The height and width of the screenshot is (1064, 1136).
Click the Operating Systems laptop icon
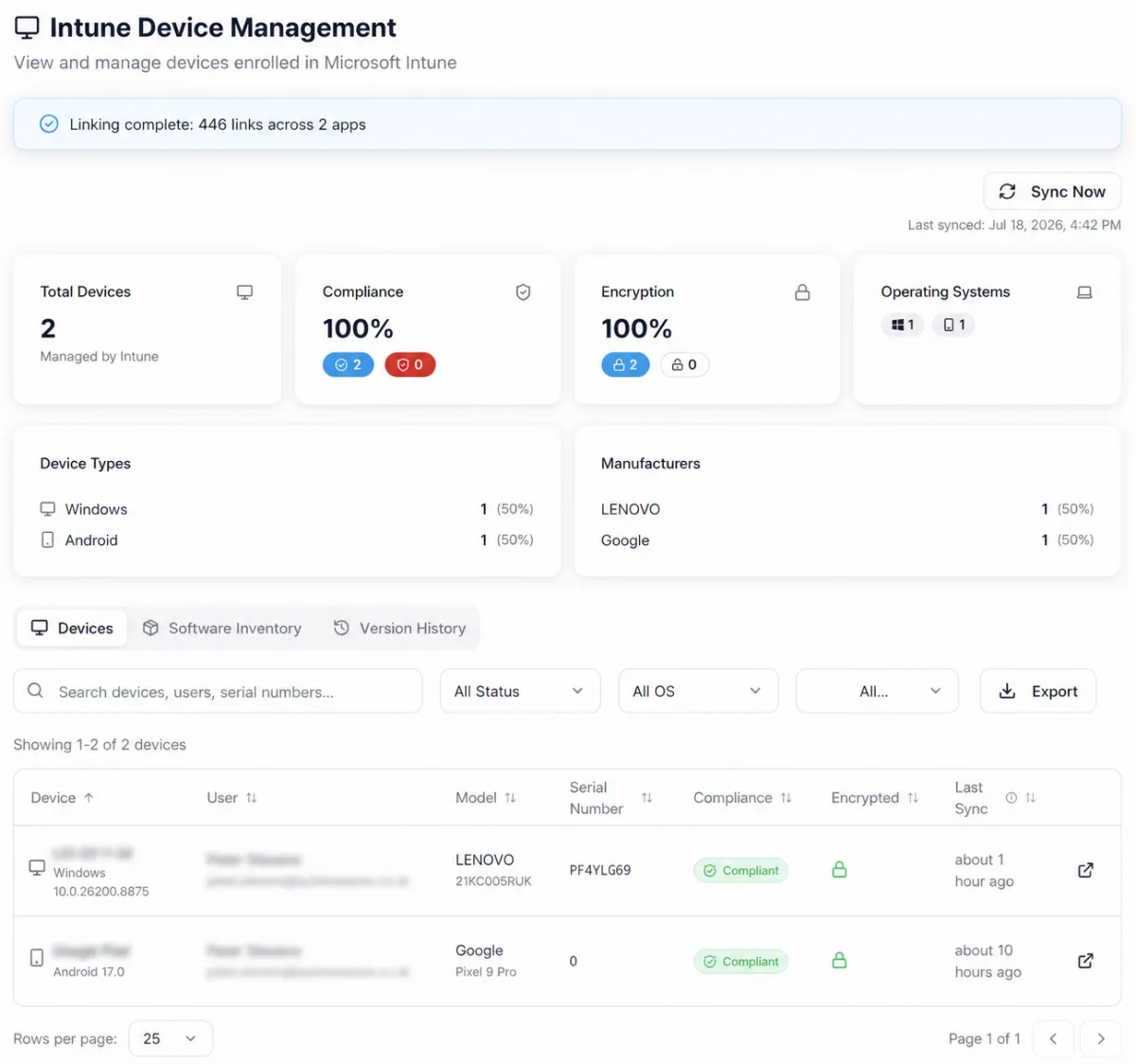(1085, 293)
